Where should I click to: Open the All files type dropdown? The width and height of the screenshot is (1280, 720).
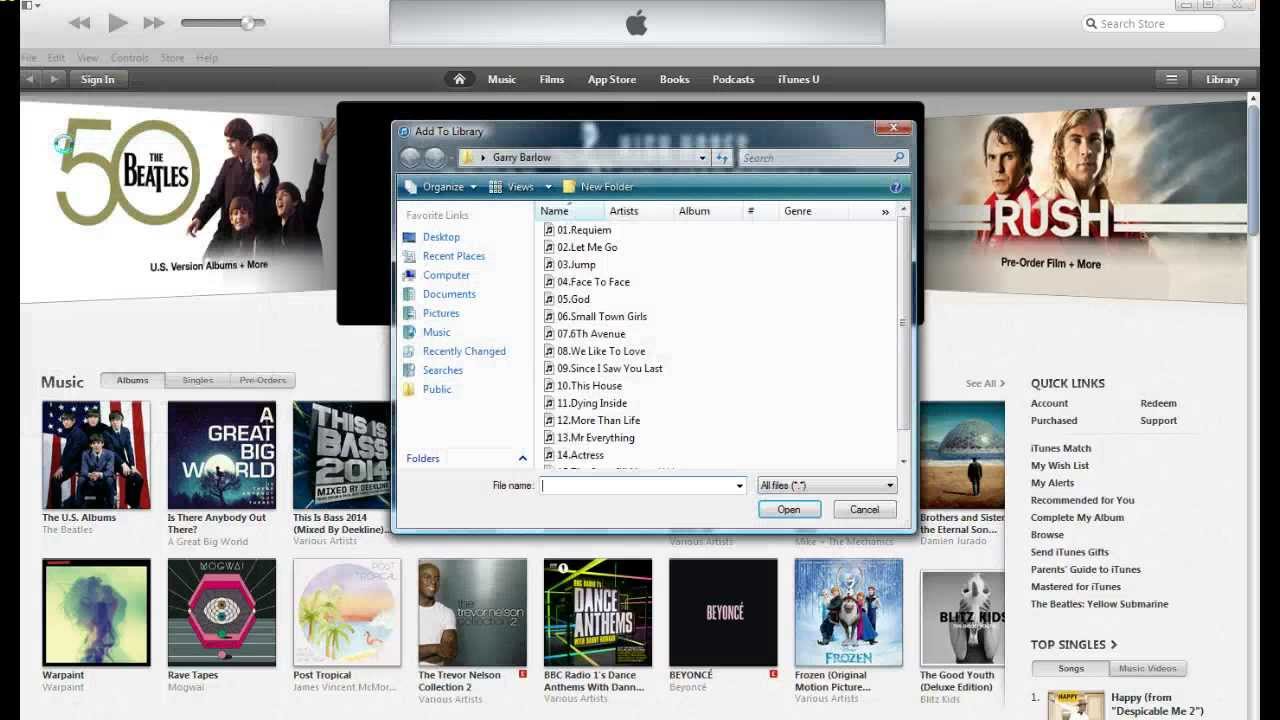[x=827, y=486]
